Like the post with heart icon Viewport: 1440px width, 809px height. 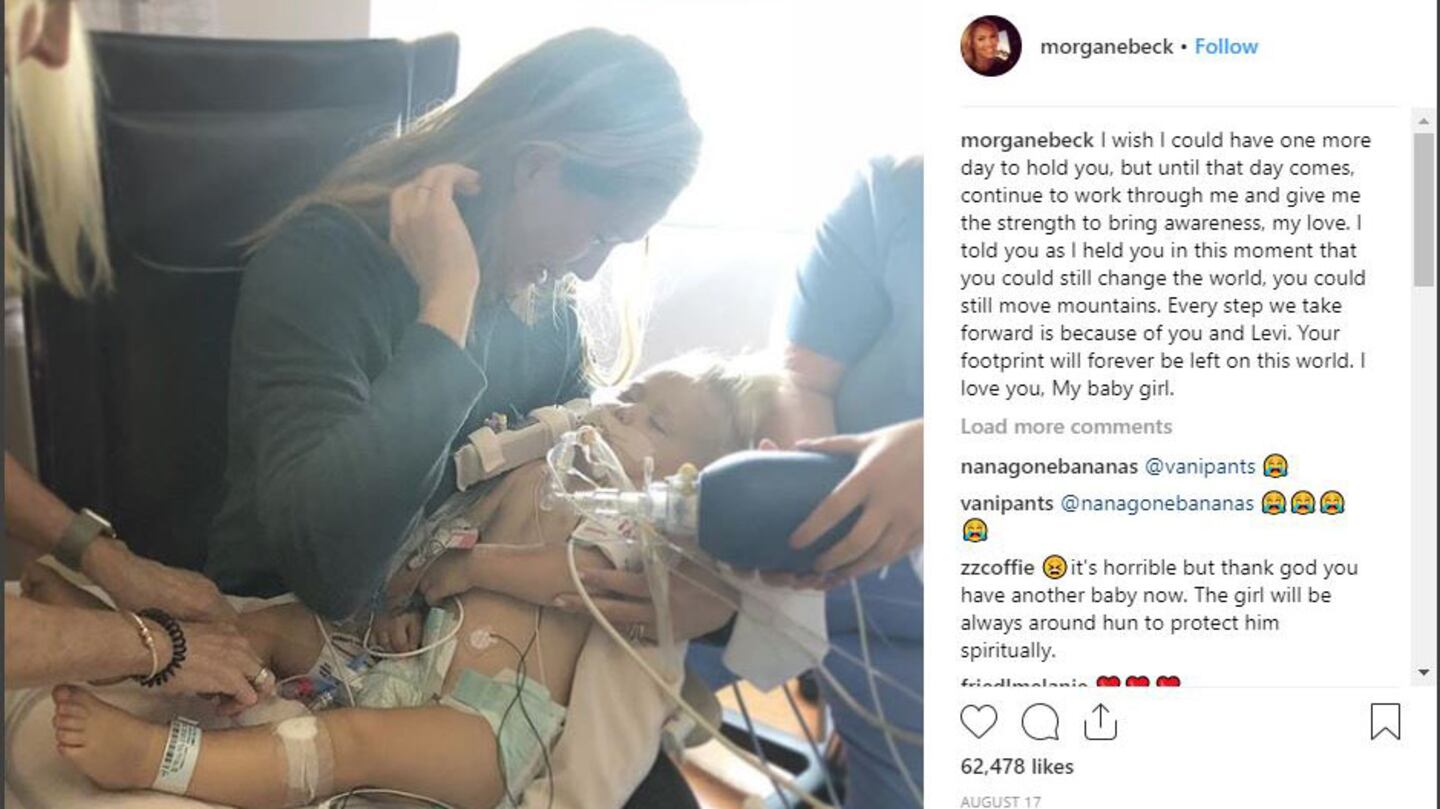(979, 721)
